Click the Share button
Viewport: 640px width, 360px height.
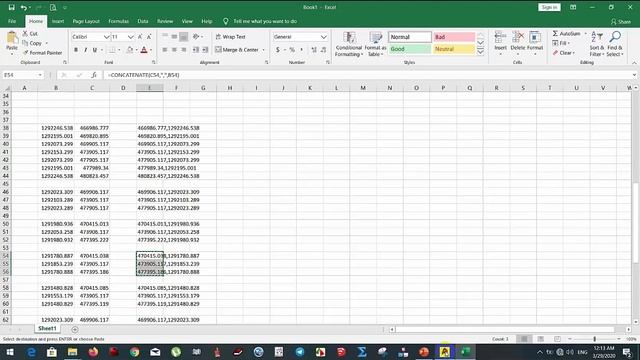tap(621, 22)
